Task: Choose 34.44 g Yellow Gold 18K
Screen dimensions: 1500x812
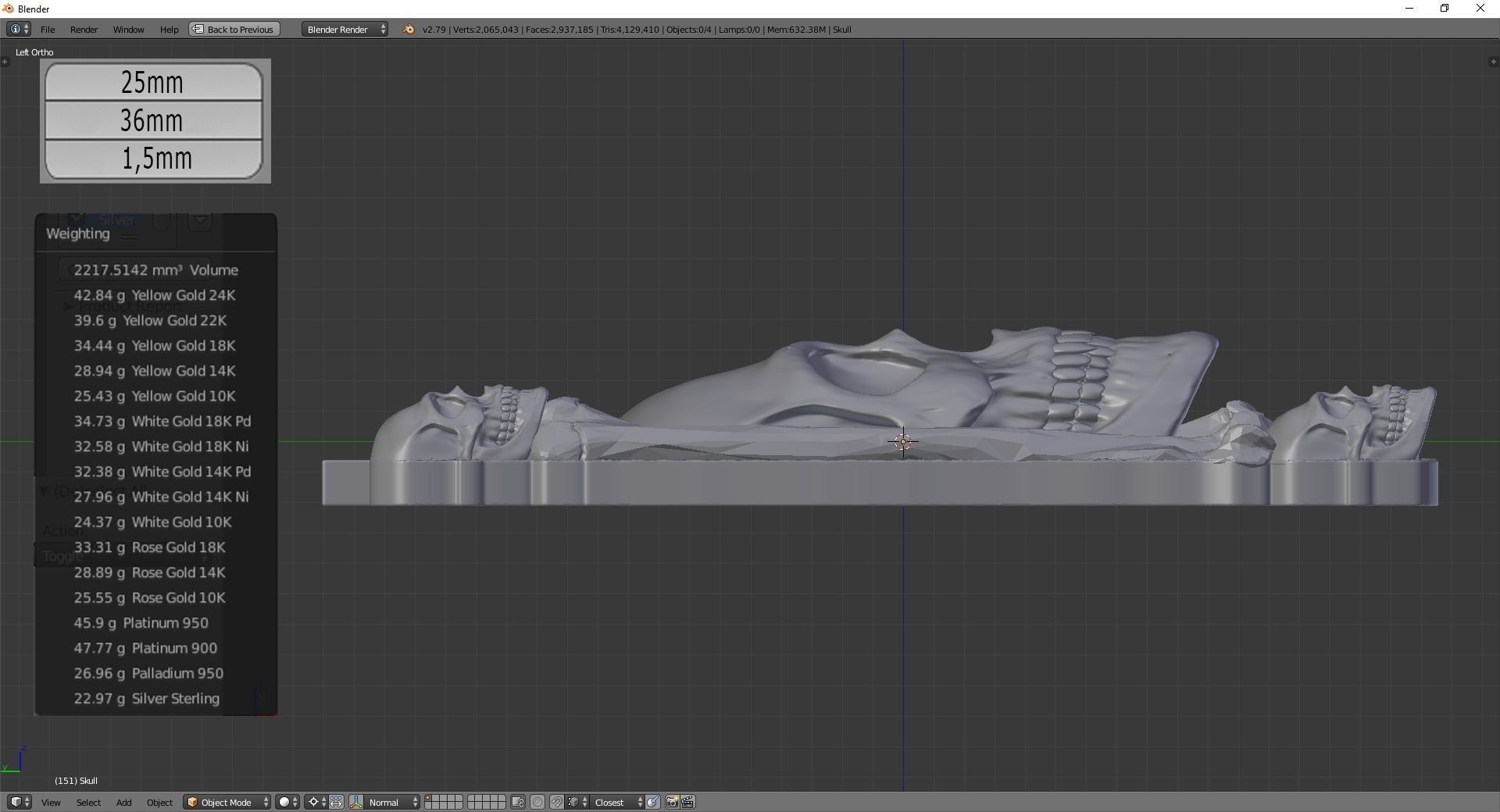Action: (156, 345)
